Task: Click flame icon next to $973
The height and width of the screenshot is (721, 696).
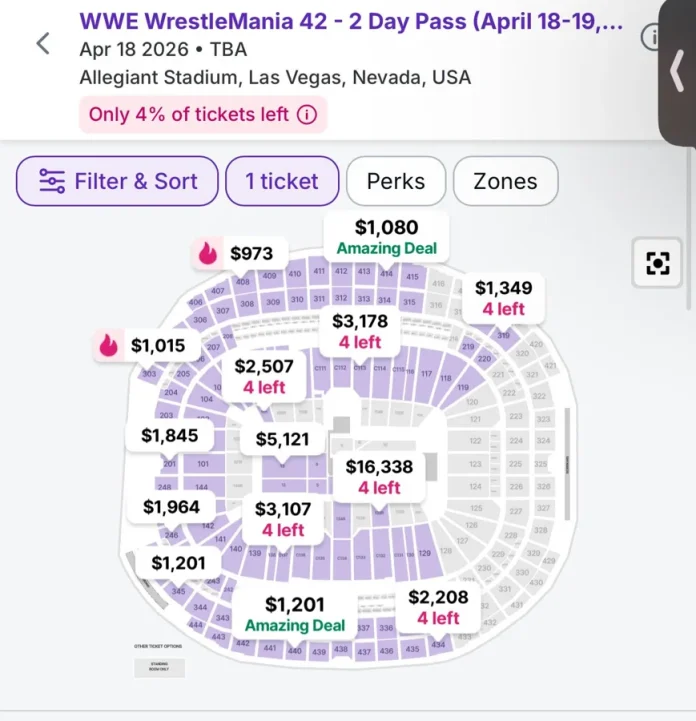Action: (208, 254)
